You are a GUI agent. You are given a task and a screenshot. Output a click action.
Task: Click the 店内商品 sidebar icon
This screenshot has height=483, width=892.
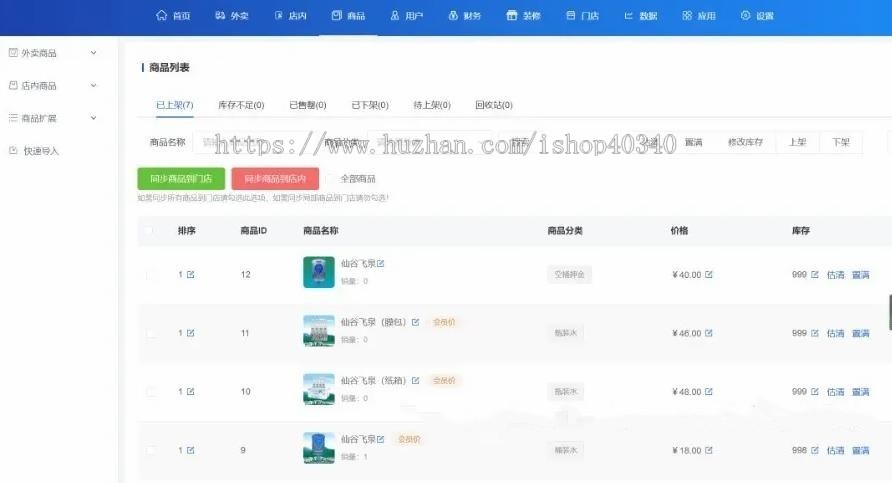(x=13, y=85)
